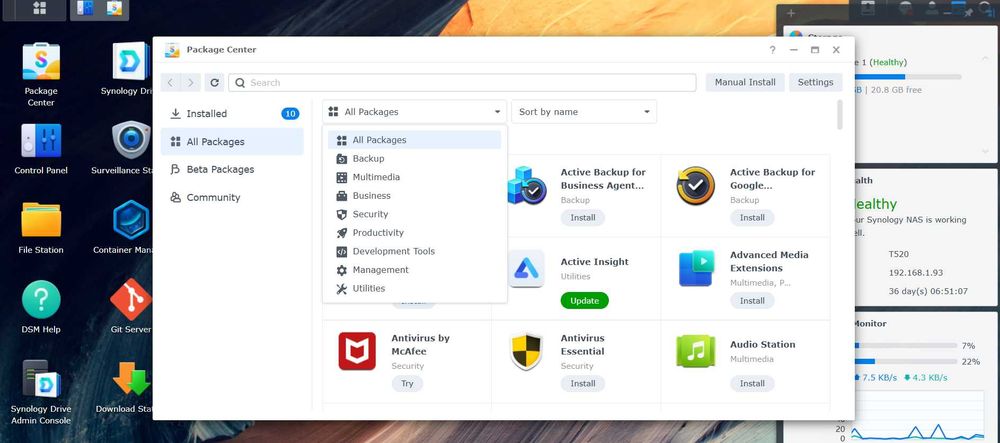Open the Installed section in the sidebar

click(x=232, y=113)
